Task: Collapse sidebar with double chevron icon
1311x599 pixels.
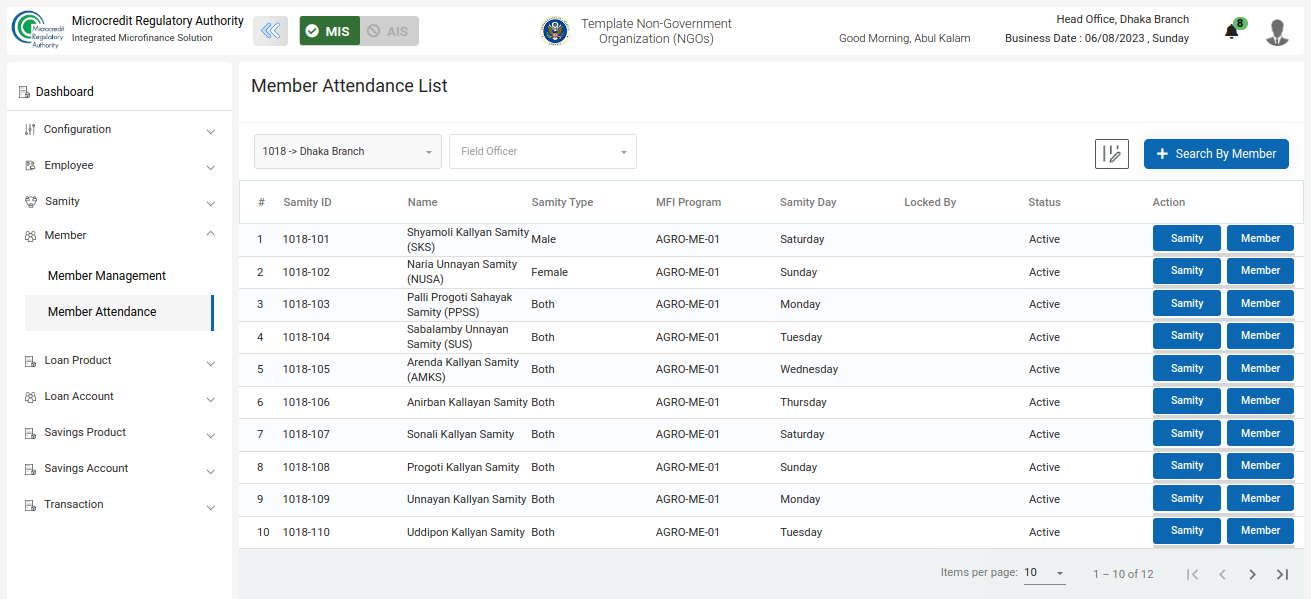Action: (x=270, y=31)
